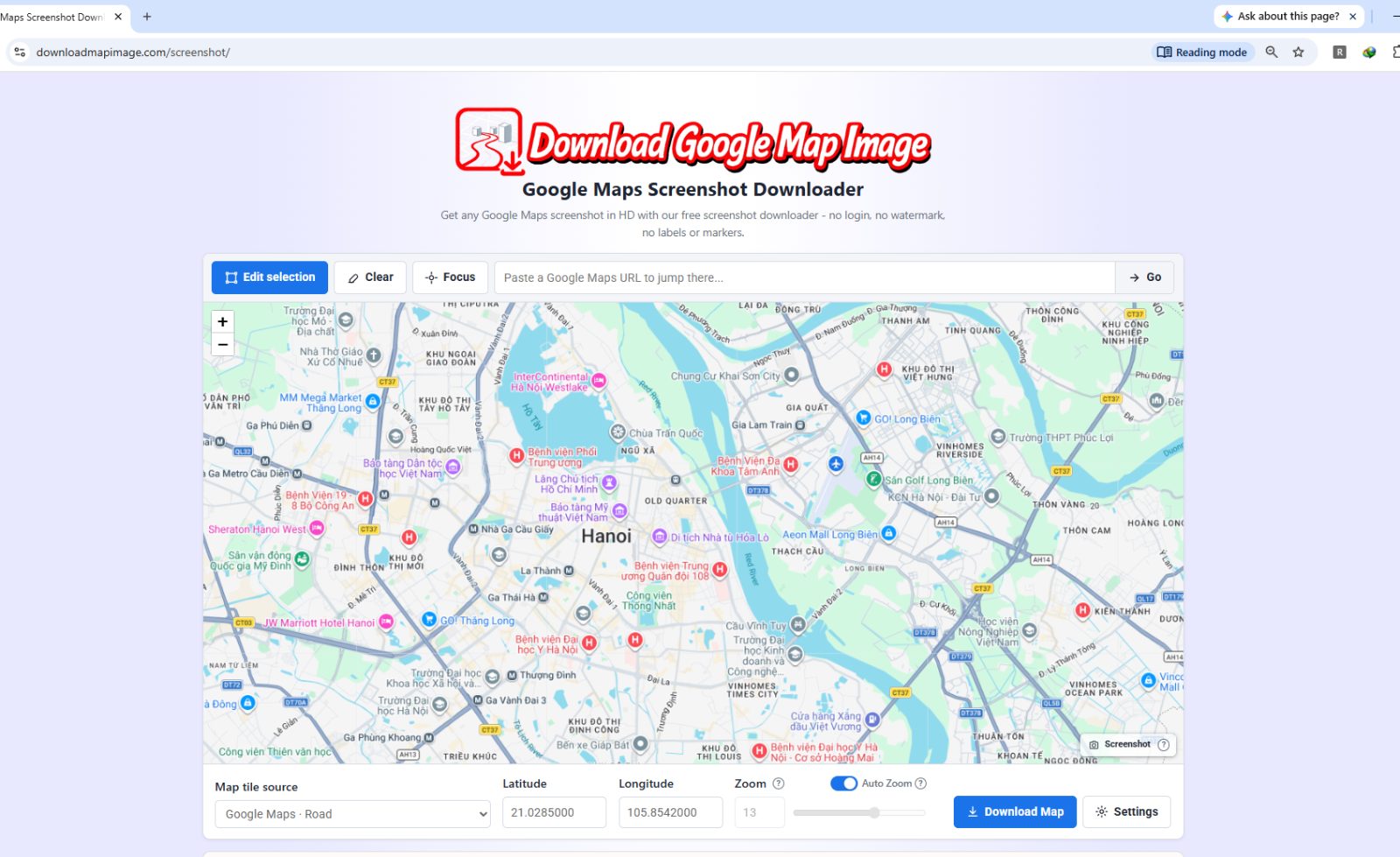The width and height of the screenshot is (1400, 857).
Task: Click the Sân Golf Long Biên marker
Action: pos(873,479)
